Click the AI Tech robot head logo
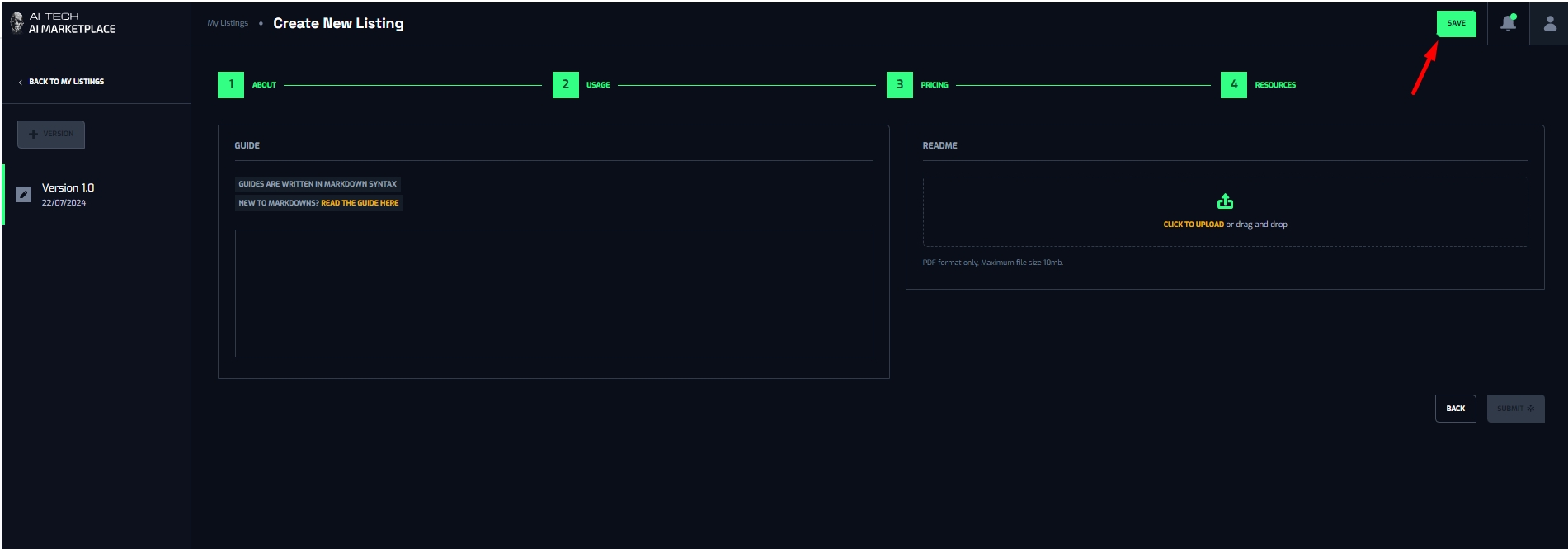The width and height of the screenshot is (1568, 549). point(16,22)
